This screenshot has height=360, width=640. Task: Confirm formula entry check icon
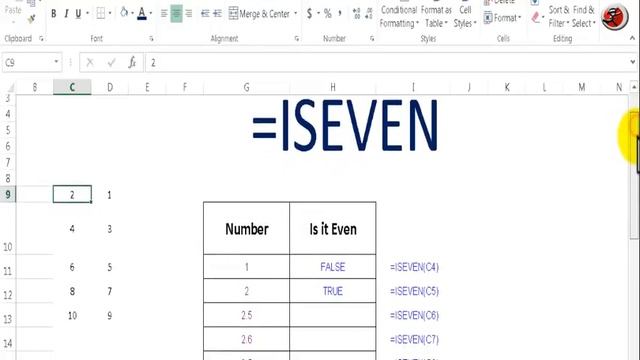pyautogui.click(x=111, y=62)
